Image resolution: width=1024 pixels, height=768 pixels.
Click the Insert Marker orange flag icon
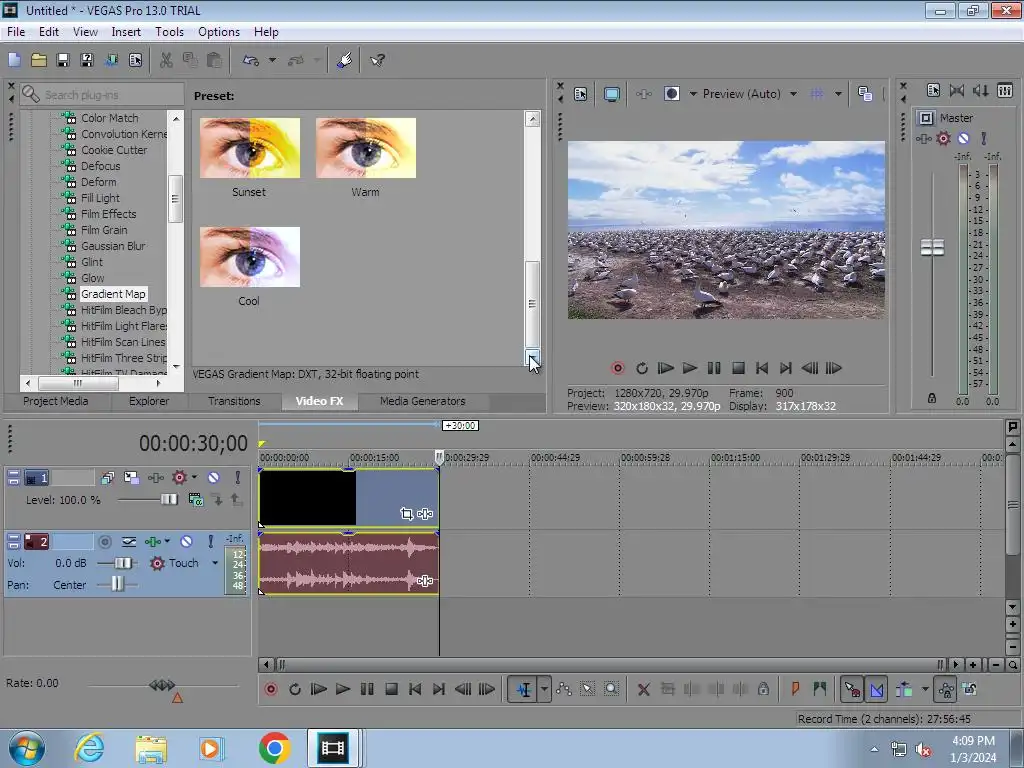coord(795,689)
